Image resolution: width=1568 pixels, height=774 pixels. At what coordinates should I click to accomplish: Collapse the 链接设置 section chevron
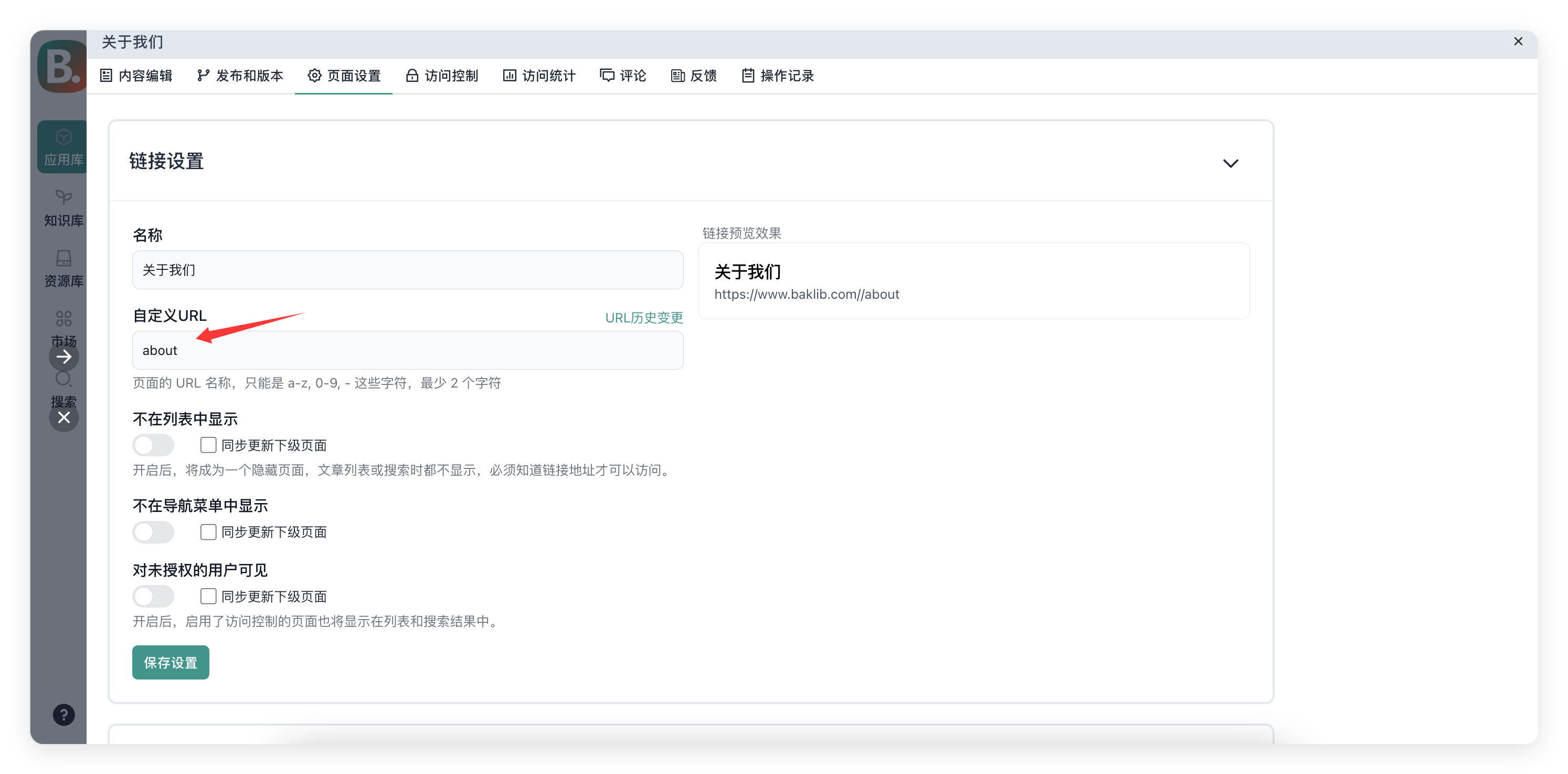[1230, 163]
